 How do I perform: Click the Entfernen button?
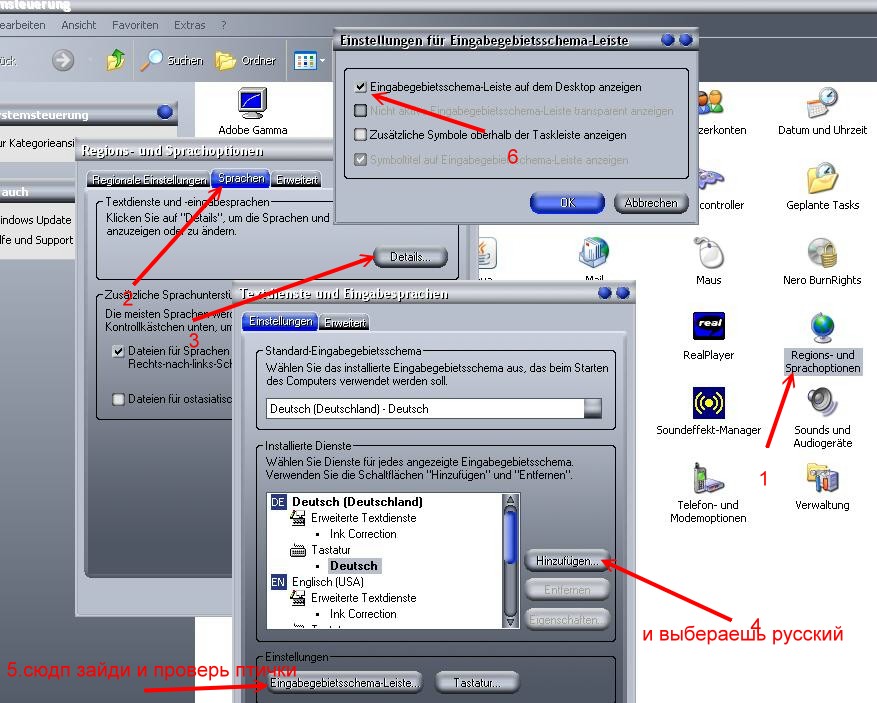pos(567,589)
